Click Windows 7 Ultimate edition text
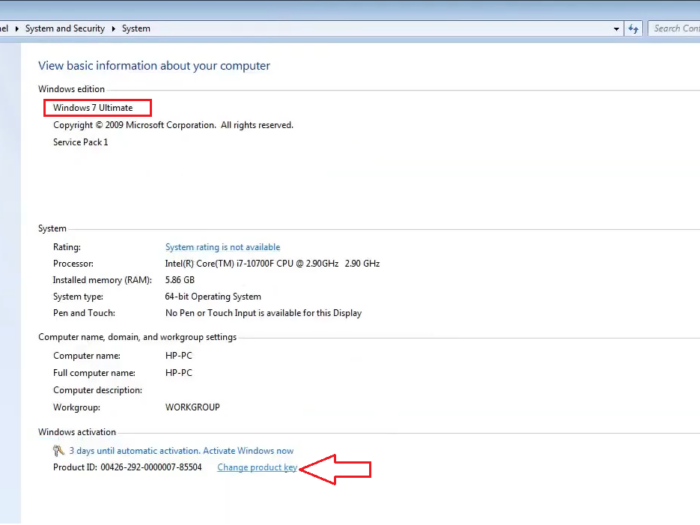Image resolution: width=700 pixels, height=525 pixels. pos(93,108)
